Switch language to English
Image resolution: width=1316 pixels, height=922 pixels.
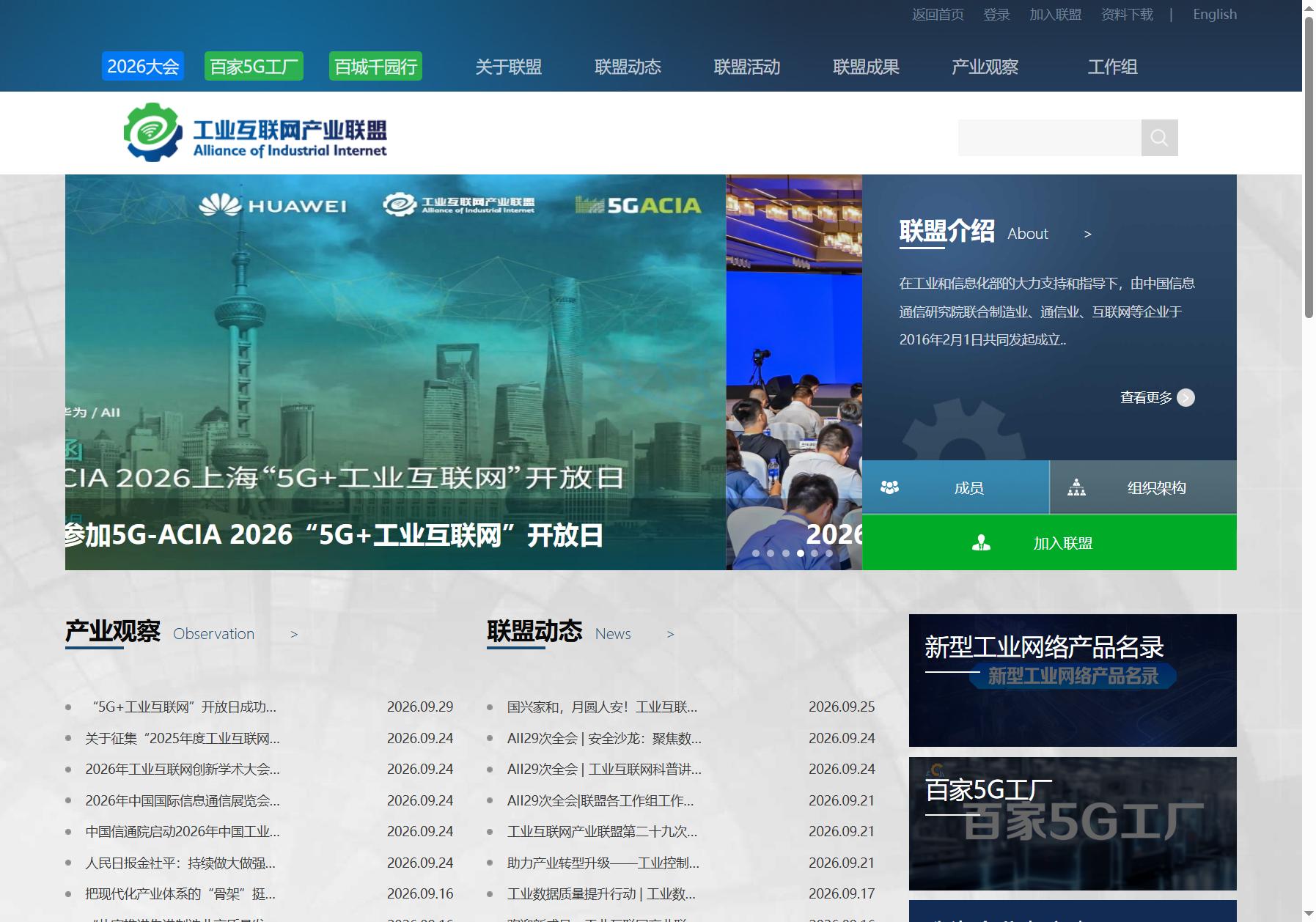tap(1214, 15)
